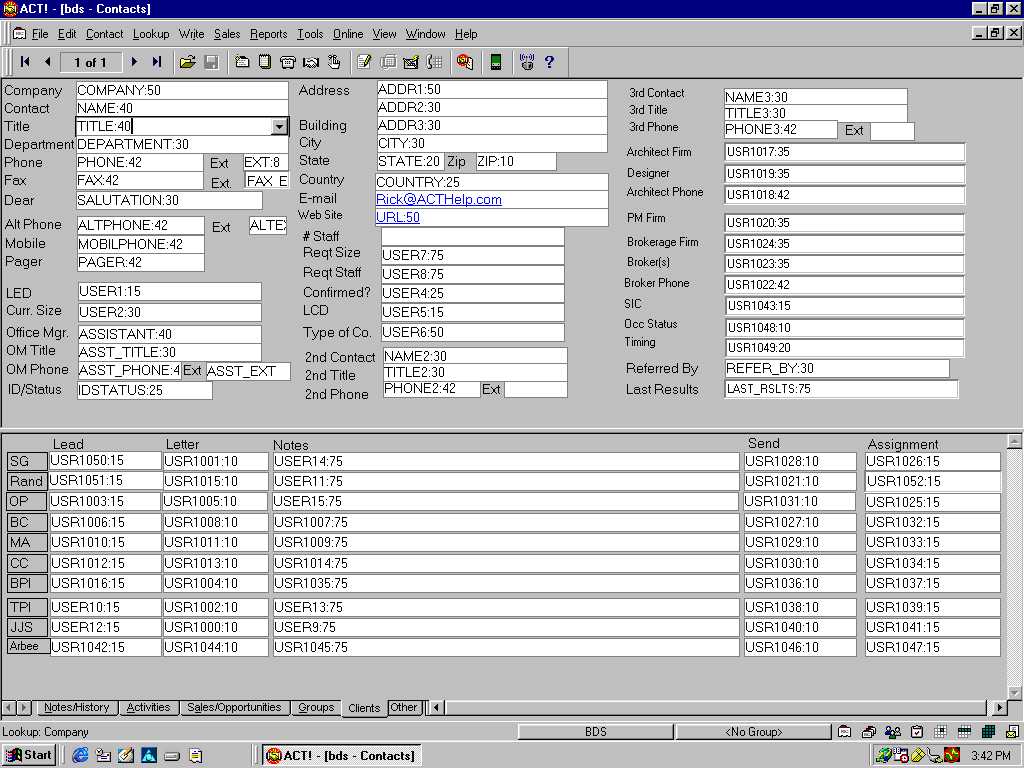Open the Contact menu
The width and height of the screenshot is (1024, 768).
(x=104, y=34)
